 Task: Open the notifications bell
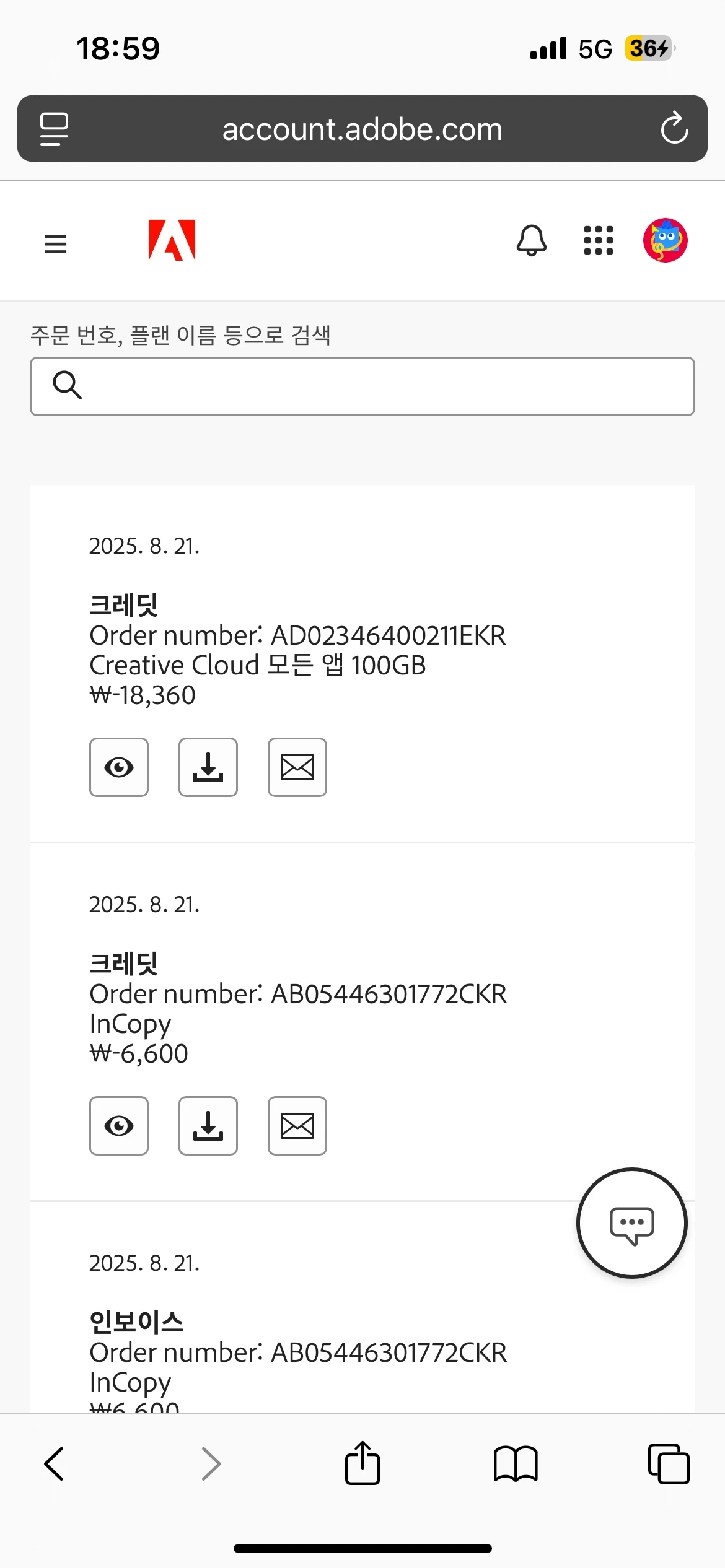532,240
